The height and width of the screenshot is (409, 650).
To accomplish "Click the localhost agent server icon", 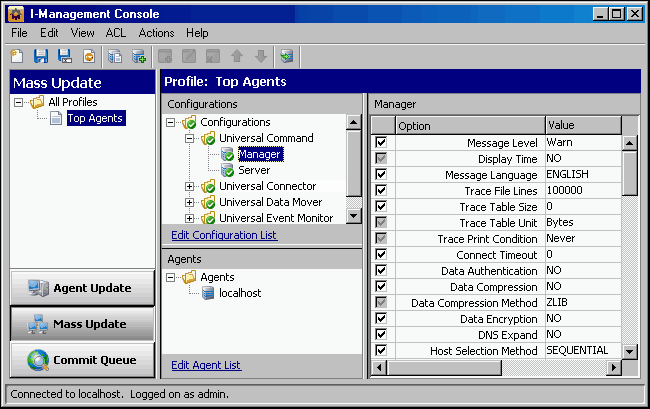I will 208,293.
